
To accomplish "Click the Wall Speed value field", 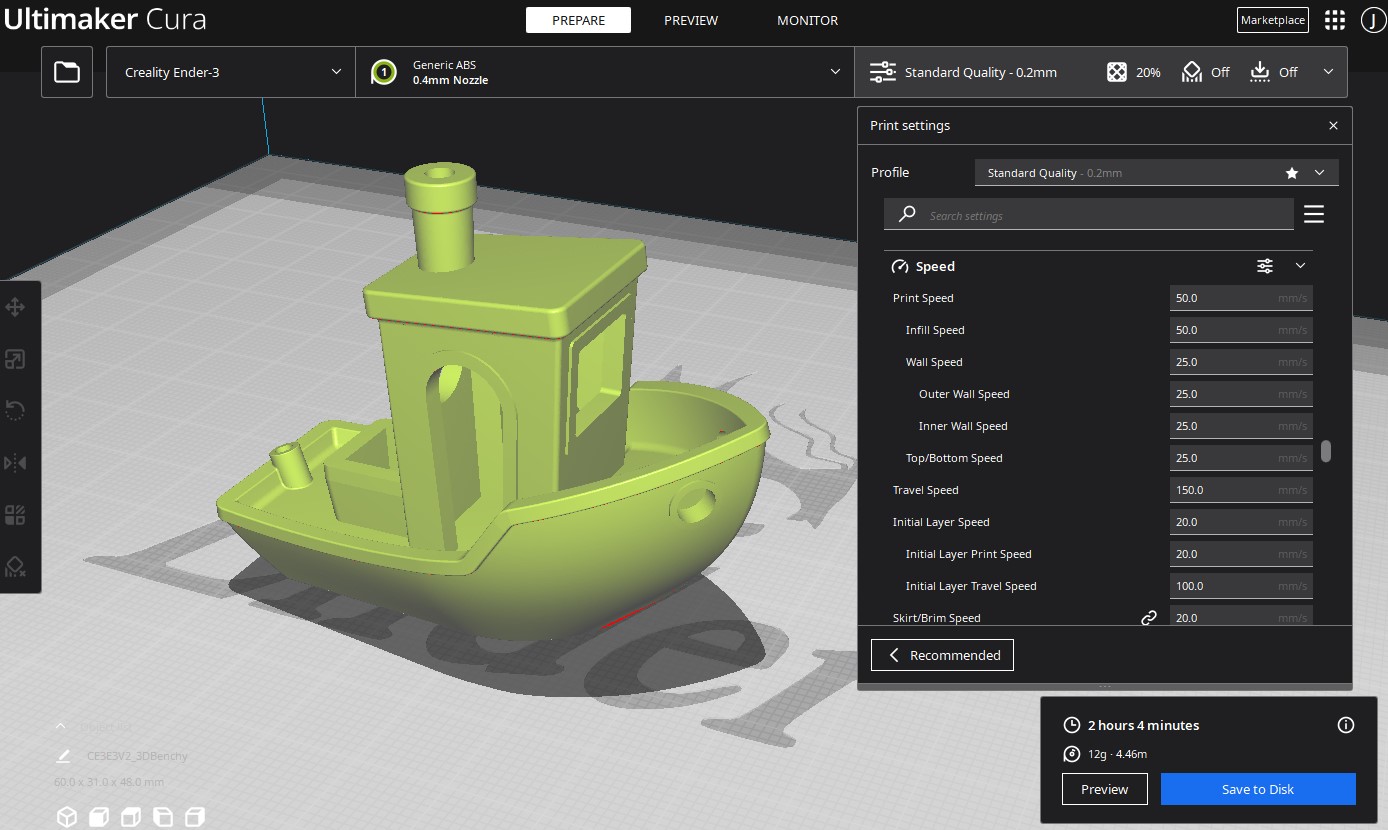I will click(x=1241, y=362).
